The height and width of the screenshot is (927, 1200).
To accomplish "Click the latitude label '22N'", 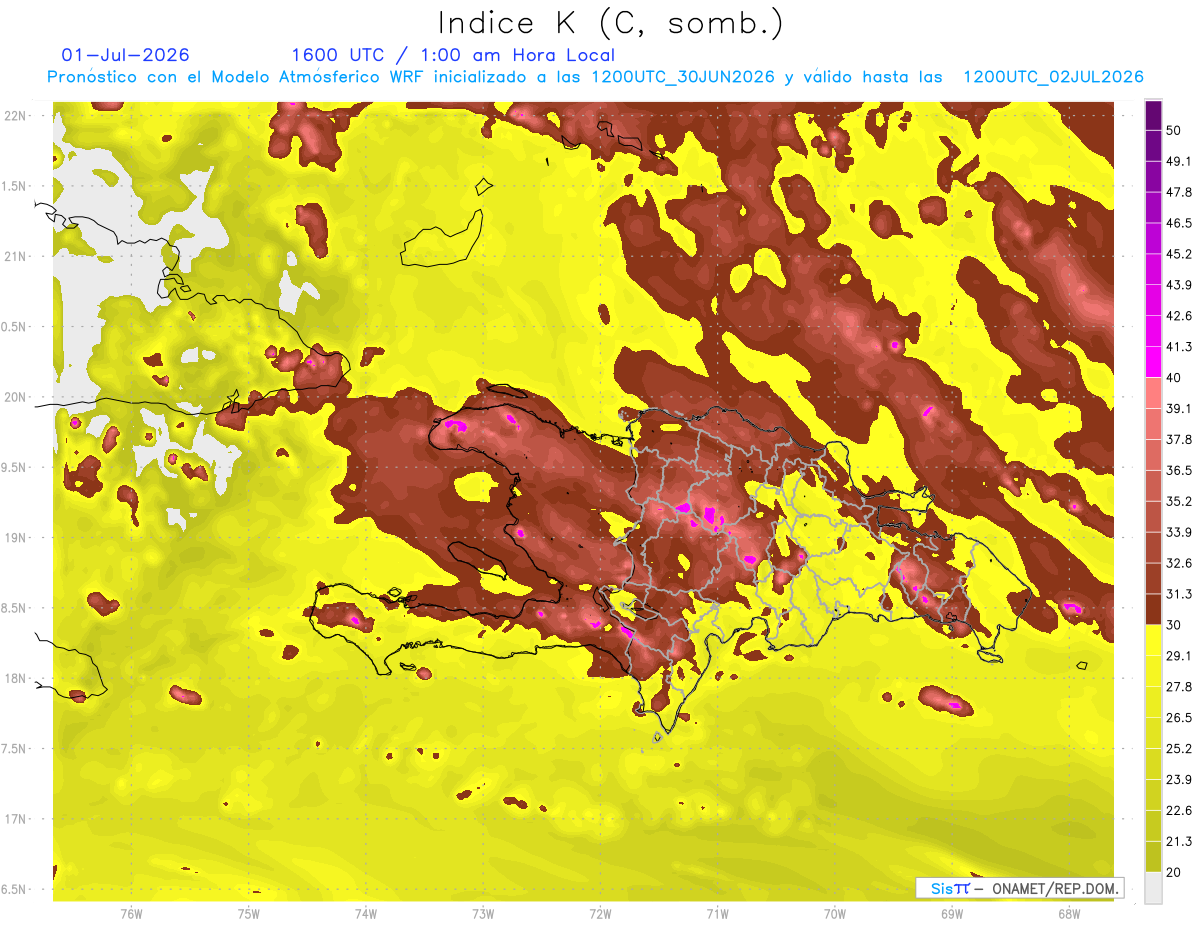I will [15, 115].
